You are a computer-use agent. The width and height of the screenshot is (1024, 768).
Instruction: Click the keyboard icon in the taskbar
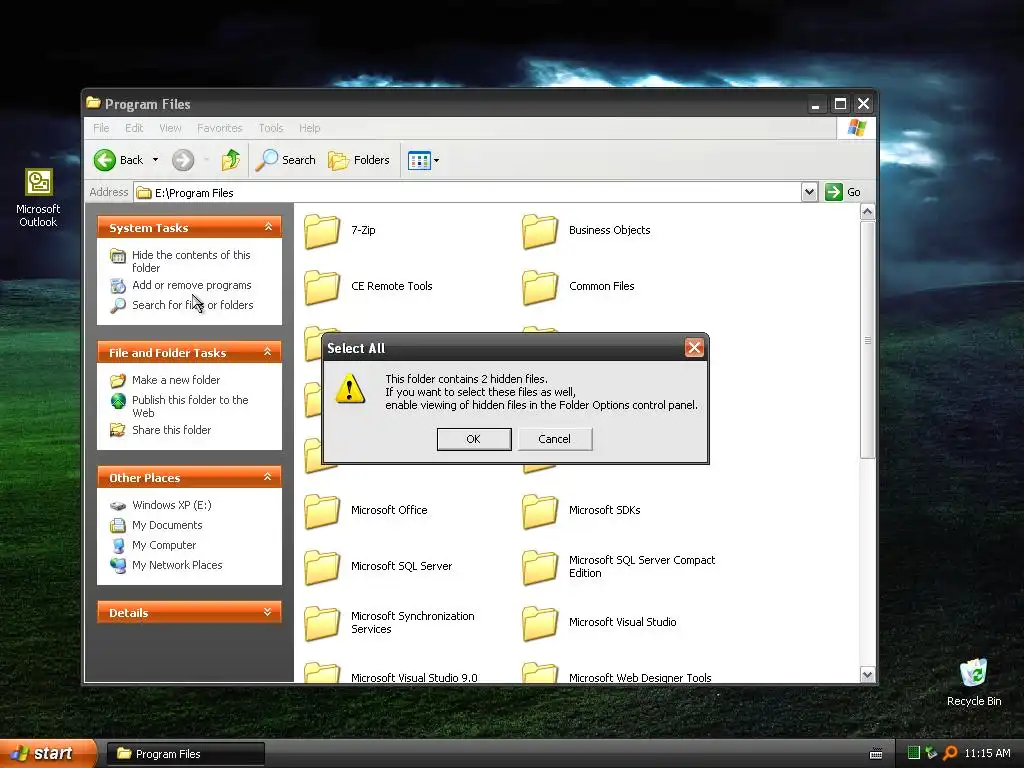tap(876, 754)
